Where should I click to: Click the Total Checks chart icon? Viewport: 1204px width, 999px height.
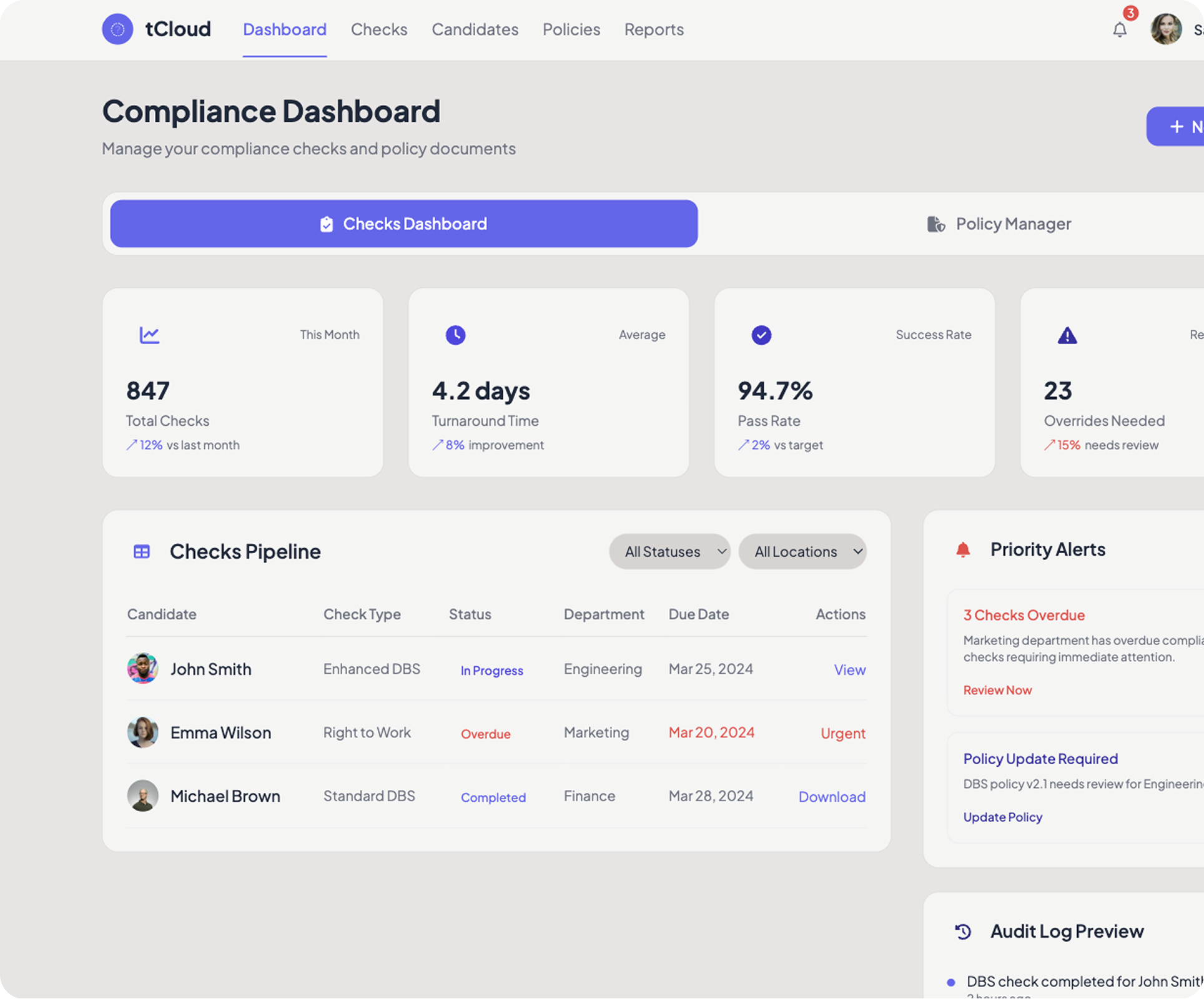[149, 335]
